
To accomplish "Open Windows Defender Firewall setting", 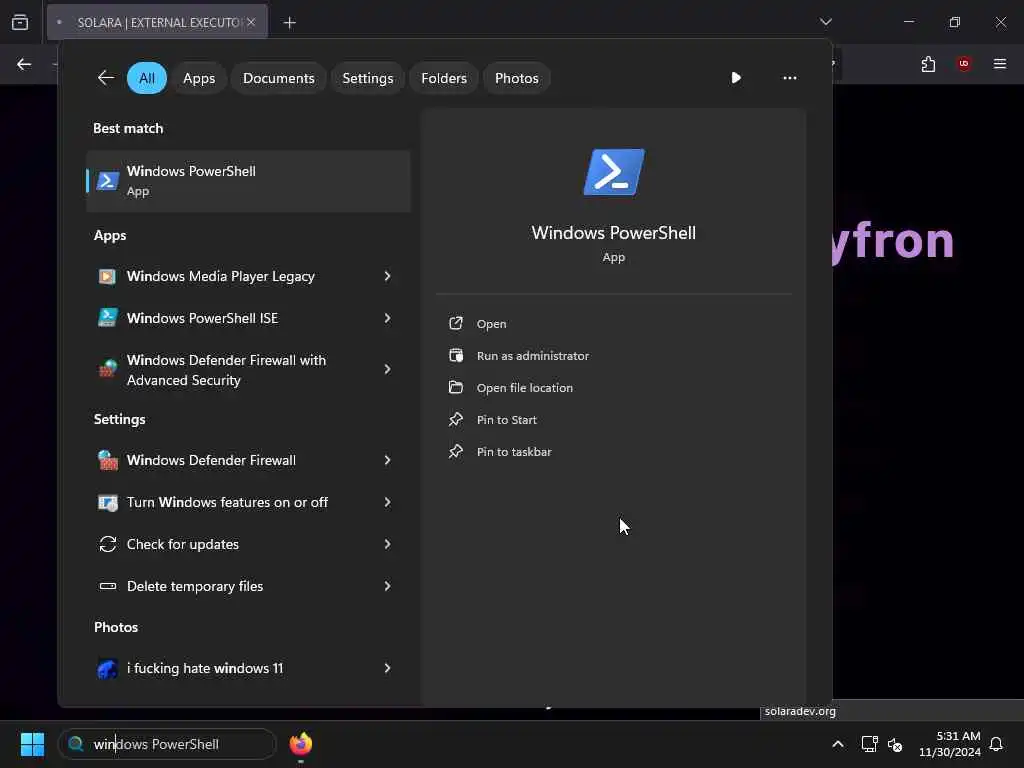I will tap(248, 460).
